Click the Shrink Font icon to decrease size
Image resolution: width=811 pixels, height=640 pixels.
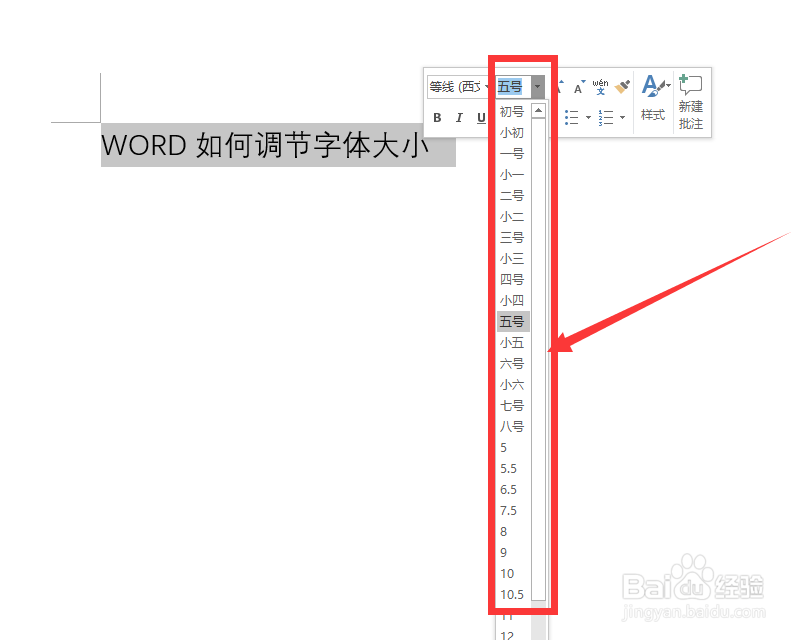point(579,86)
